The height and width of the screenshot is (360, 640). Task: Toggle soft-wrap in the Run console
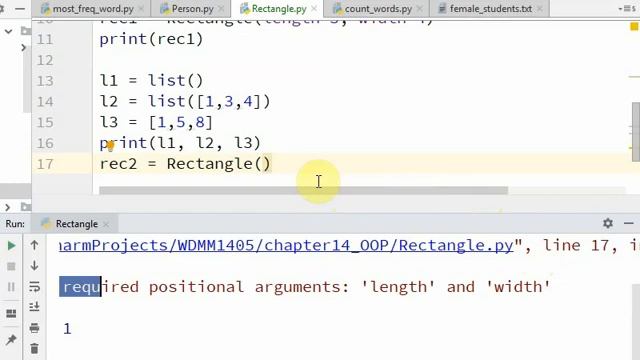pyautogui.click(x=34, y=287)
